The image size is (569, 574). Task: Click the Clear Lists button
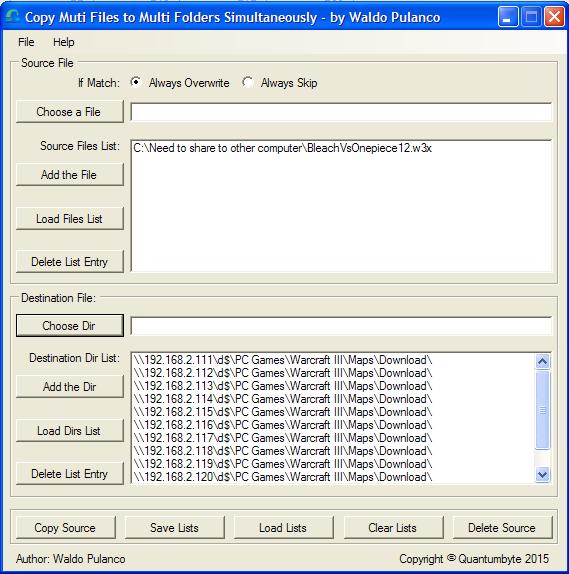pos(393,528)
